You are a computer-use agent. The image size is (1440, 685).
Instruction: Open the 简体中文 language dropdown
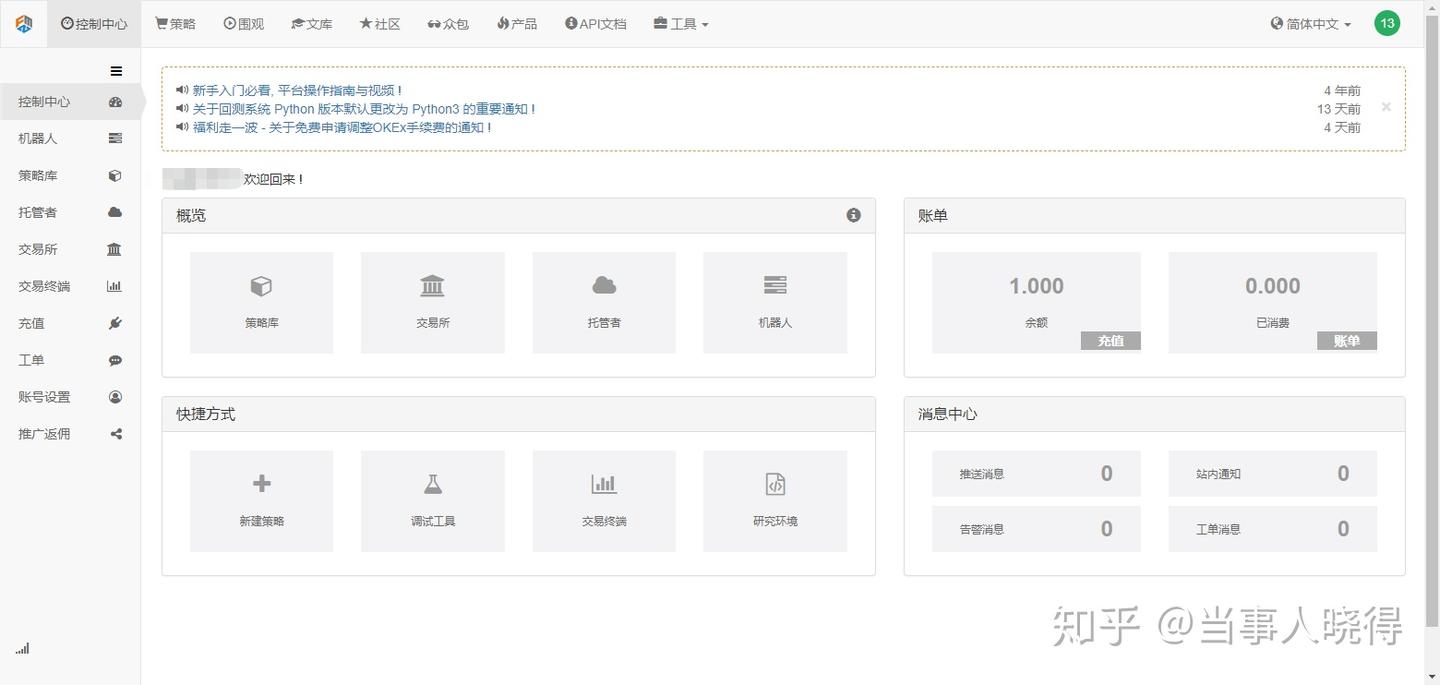tap(1310, 23)
